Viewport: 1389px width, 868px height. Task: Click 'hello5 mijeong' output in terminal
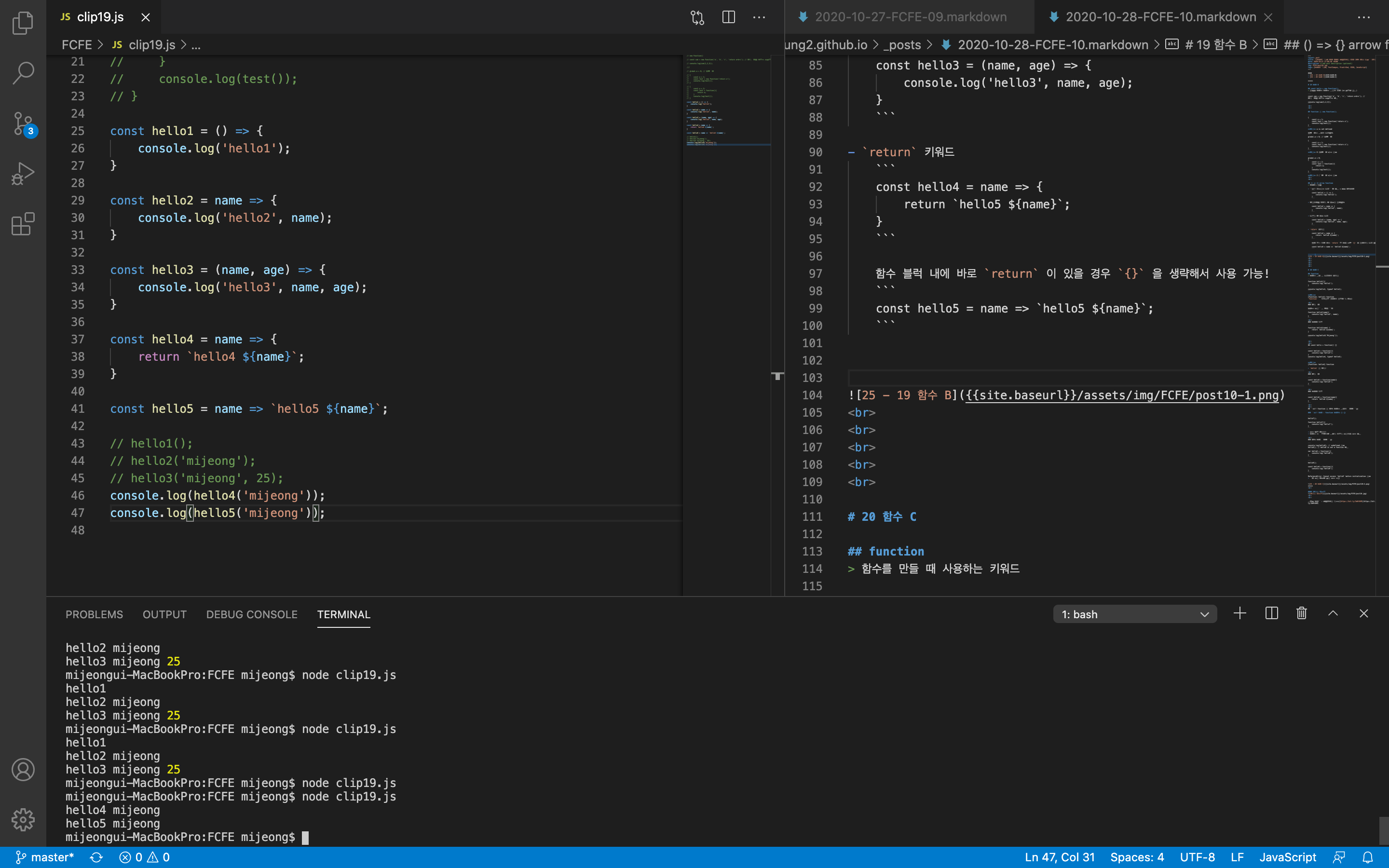[x=112, y=823]
